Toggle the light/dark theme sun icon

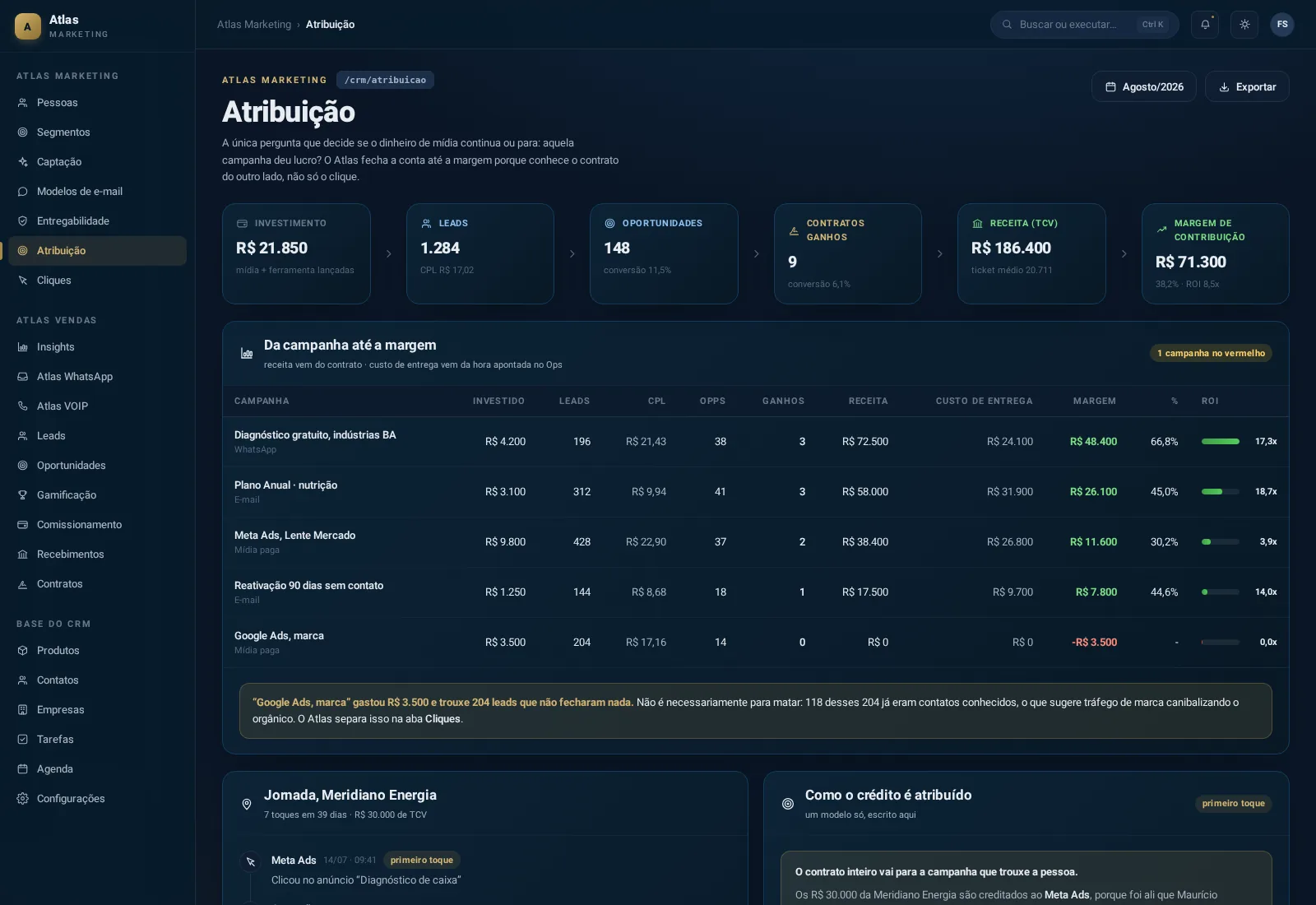point(1244,25)
